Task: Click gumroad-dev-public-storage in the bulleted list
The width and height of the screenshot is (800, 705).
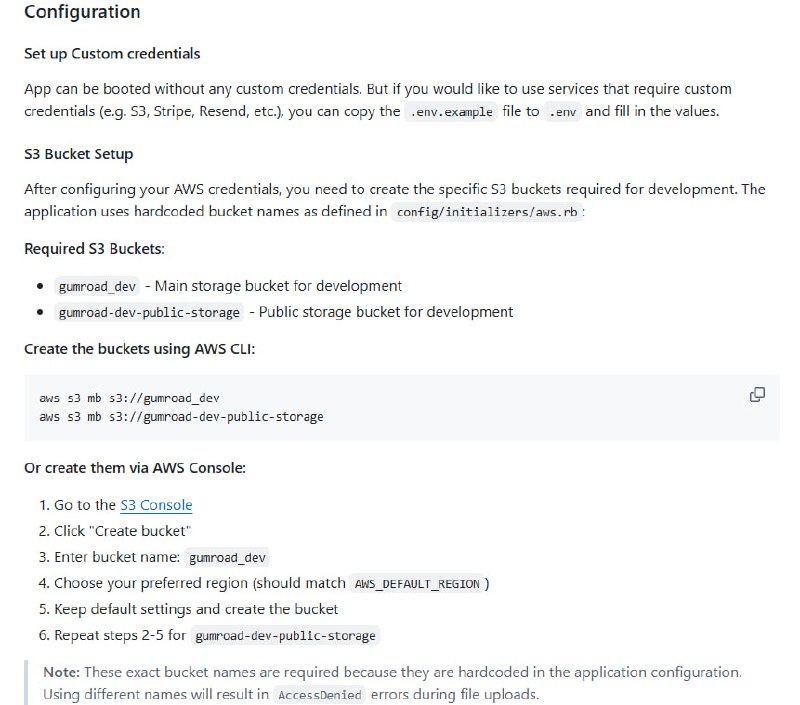Action: (x=149, y=312)
